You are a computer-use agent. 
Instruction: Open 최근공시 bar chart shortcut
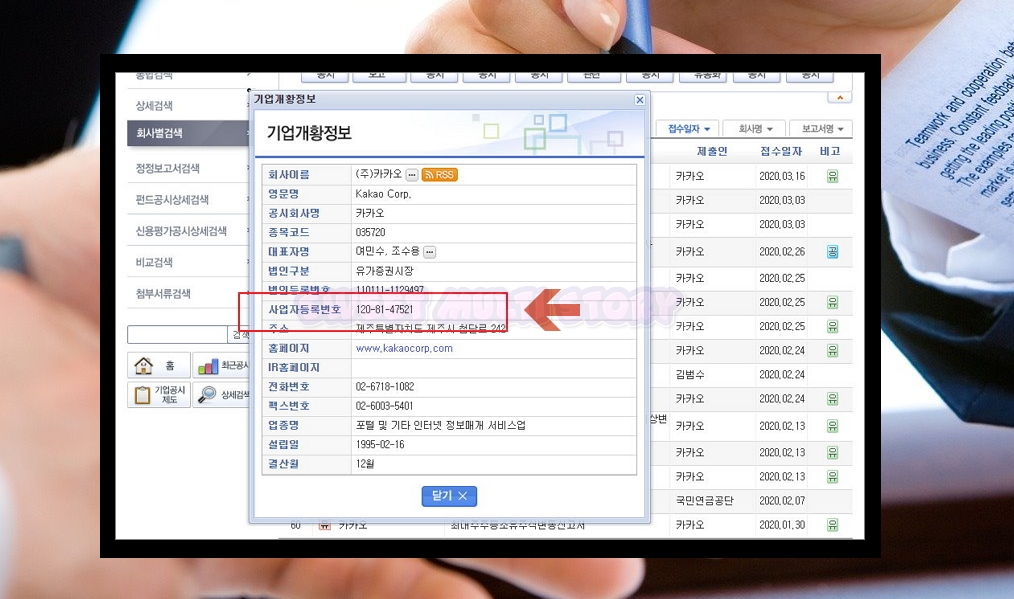pyautogui.click(x=221, y=365)
